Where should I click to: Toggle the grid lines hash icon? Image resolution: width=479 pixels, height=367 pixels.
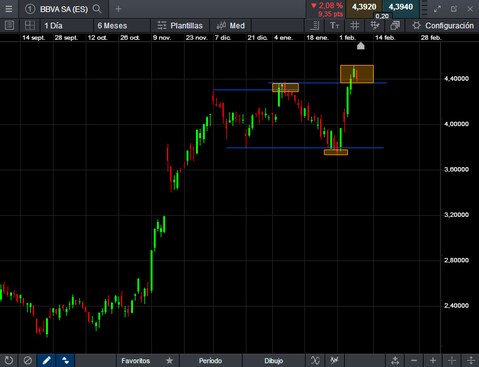pyautogui.click(x=354, y=26)
